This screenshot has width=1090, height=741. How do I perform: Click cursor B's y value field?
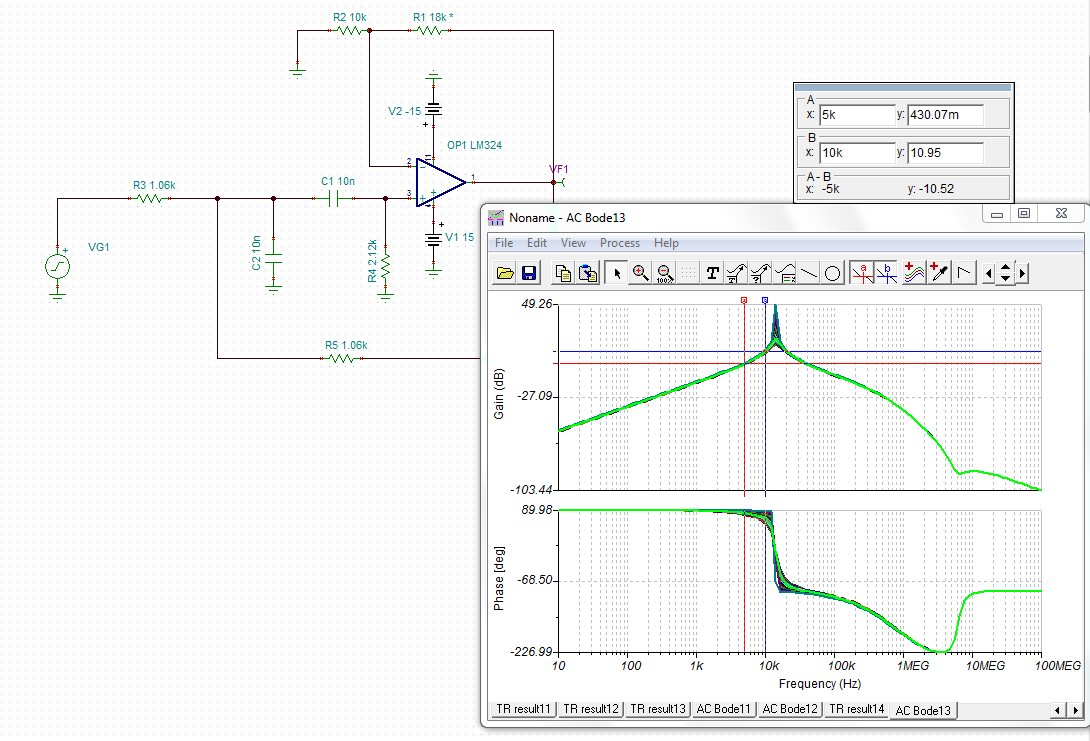point(945,153)
